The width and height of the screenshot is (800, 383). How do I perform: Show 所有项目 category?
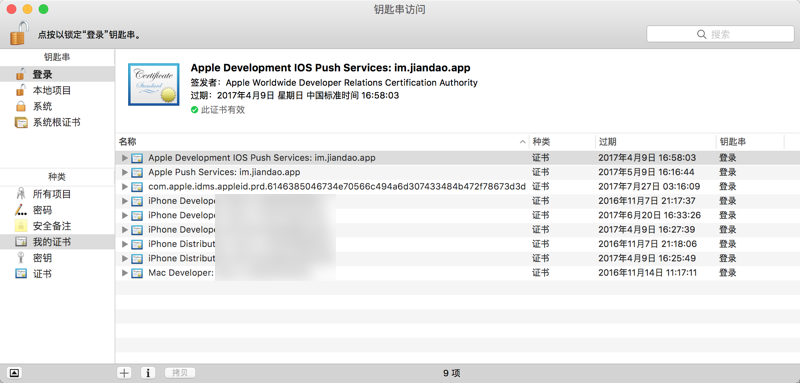click(x=57, y=194)
